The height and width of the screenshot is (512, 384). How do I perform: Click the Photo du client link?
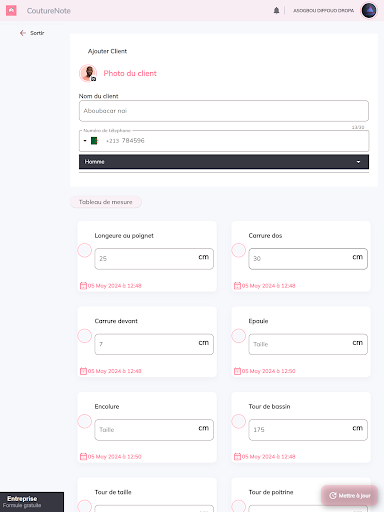pyautogui.click(x=130, y=73)
